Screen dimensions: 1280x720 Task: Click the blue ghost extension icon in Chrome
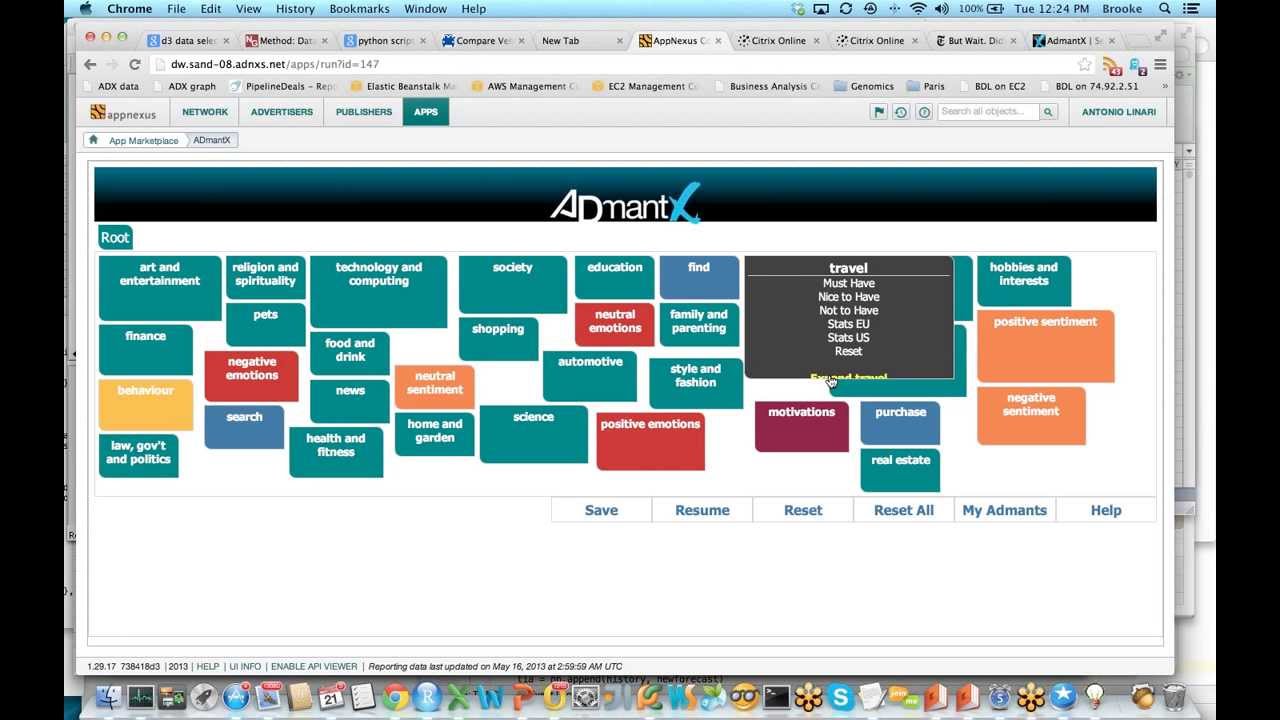pyautogui.click(x=1136, y=66)
